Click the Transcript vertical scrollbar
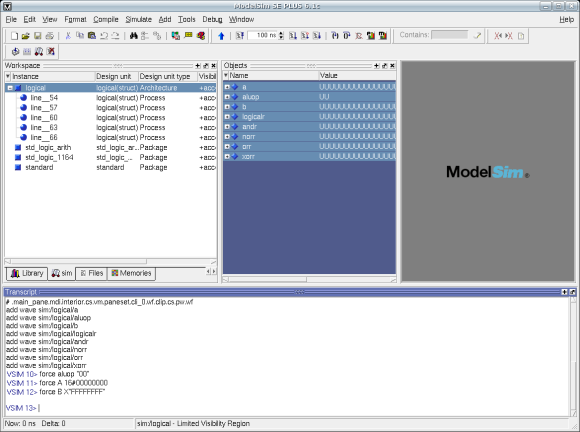This screenshot has width=580, height=432. pyautogui.click(x=573, y=356)
